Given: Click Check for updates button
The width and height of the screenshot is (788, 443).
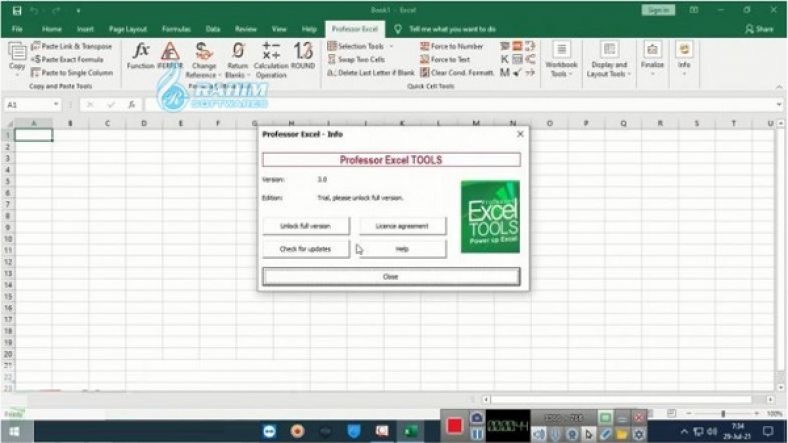Looking at the screenshot, I should [305, 249].
